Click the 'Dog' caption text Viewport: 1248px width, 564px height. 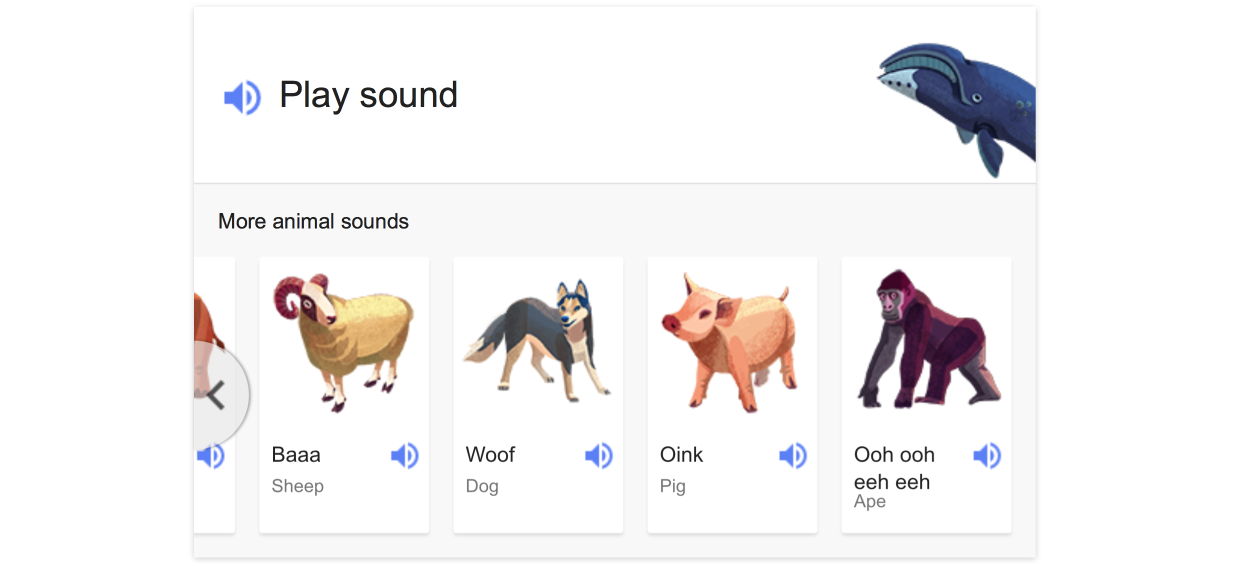pyautogui.click(x=482, y=487)
